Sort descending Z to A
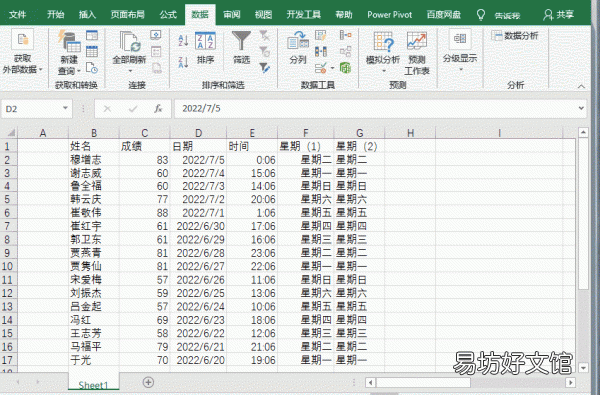This screenshot has width=600, height=395. (x=183, y=62)
